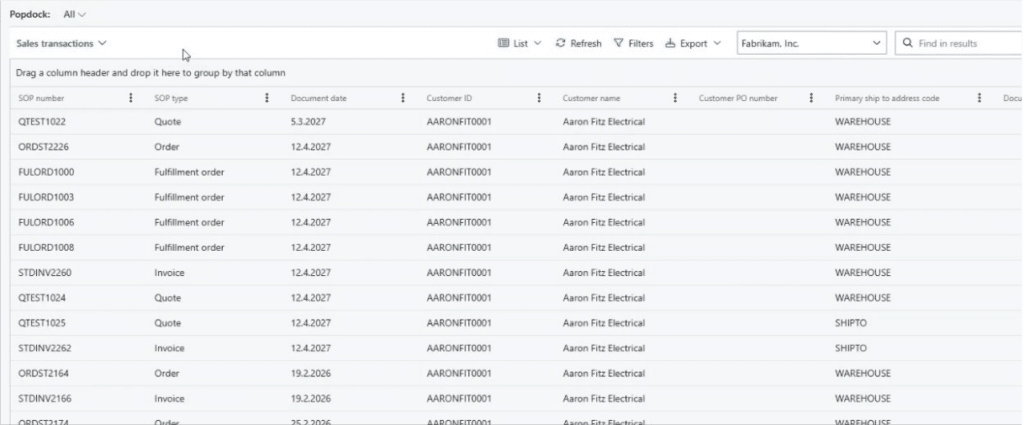Click SHIPTO in the STDINV2262 row
The width and height of the screenshot is (1024, 425).
tap(851, 348)
